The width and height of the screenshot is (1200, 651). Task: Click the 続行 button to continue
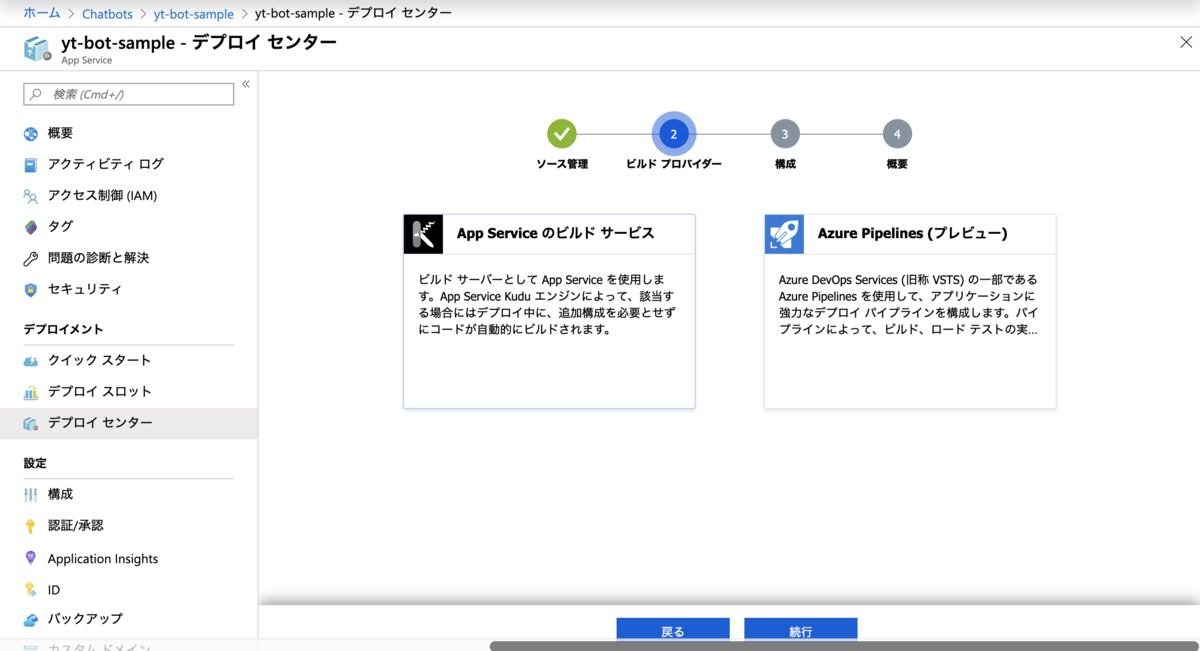[800, 629]
